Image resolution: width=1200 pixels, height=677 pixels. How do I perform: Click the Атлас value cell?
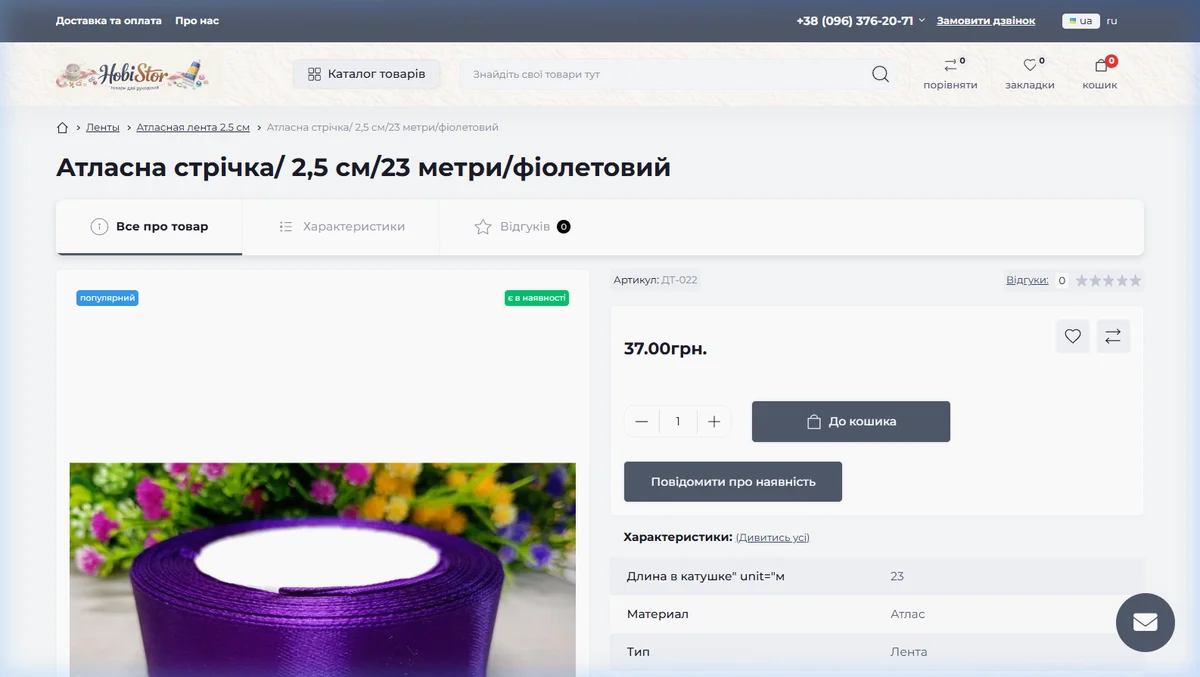point(908,614)
